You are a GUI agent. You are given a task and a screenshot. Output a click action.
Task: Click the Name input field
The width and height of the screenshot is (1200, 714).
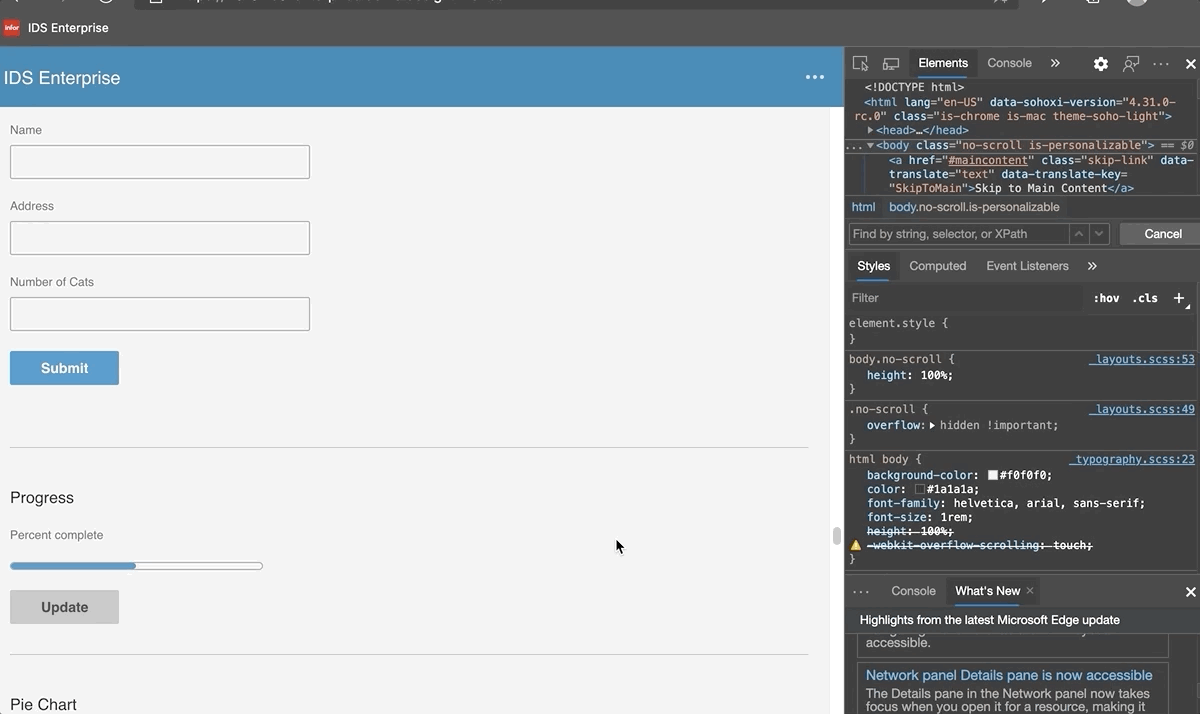[160, 162]
